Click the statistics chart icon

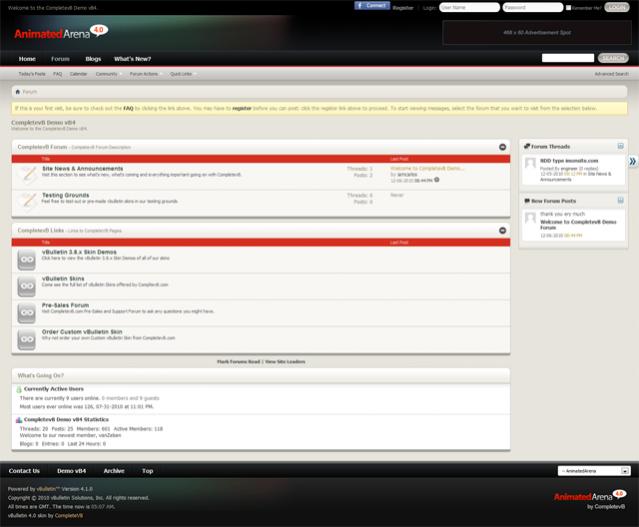click(19, 420)
